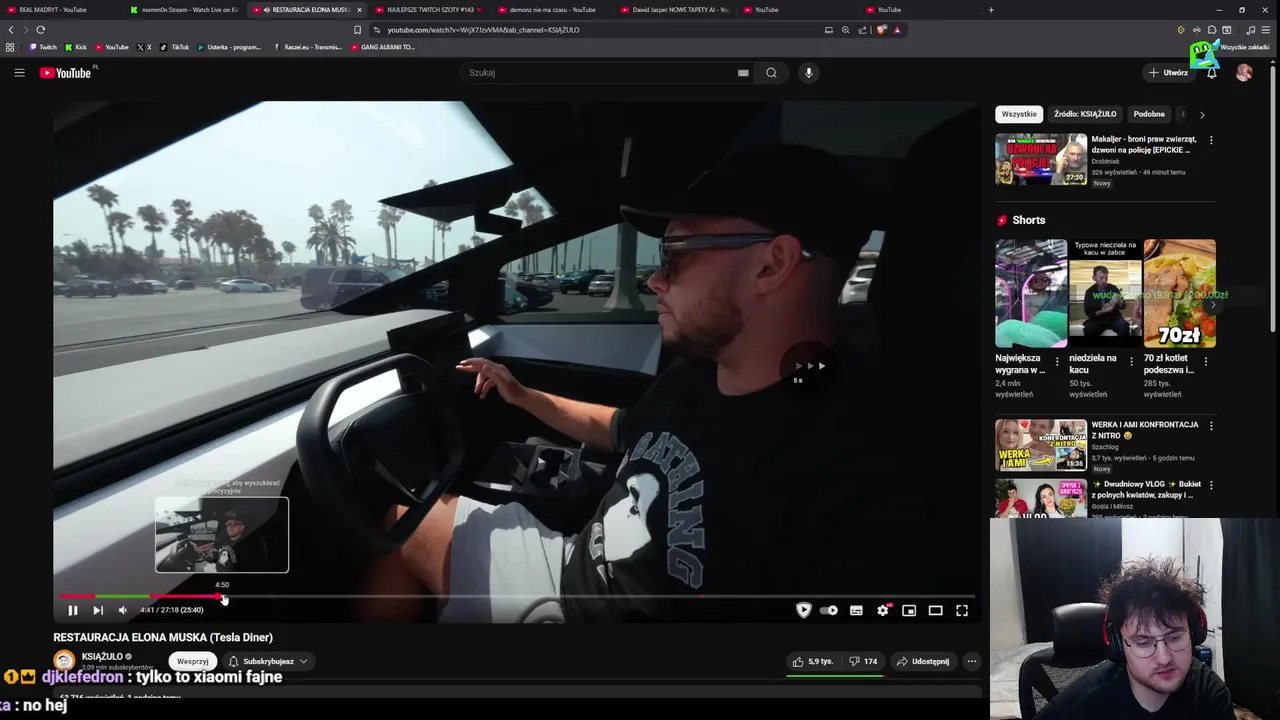Seek on the video progress bar
Screen dimensions: 1280x720
[515, 596]
